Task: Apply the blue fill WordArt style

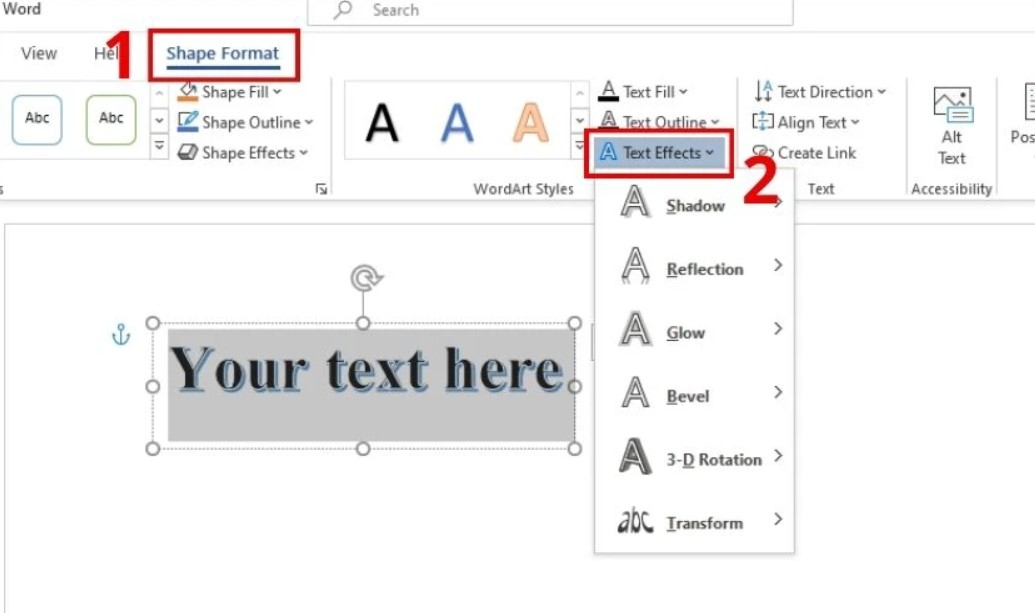Action: point(457,123)
